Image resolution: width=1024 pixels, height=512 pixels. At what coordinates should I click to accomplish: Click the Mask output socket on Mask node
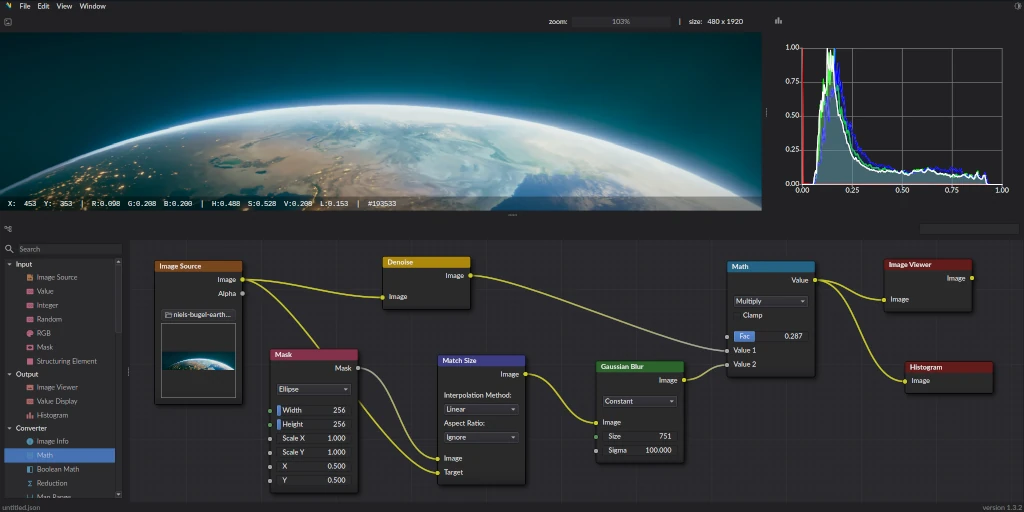358,368
